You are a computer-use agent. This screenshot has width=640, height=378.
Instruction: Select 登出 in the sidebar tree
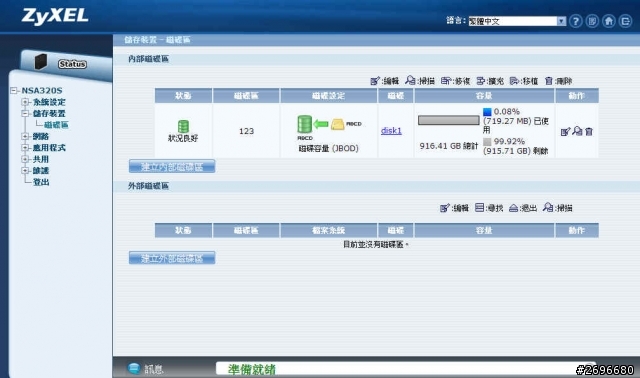[x=41, y=182]
